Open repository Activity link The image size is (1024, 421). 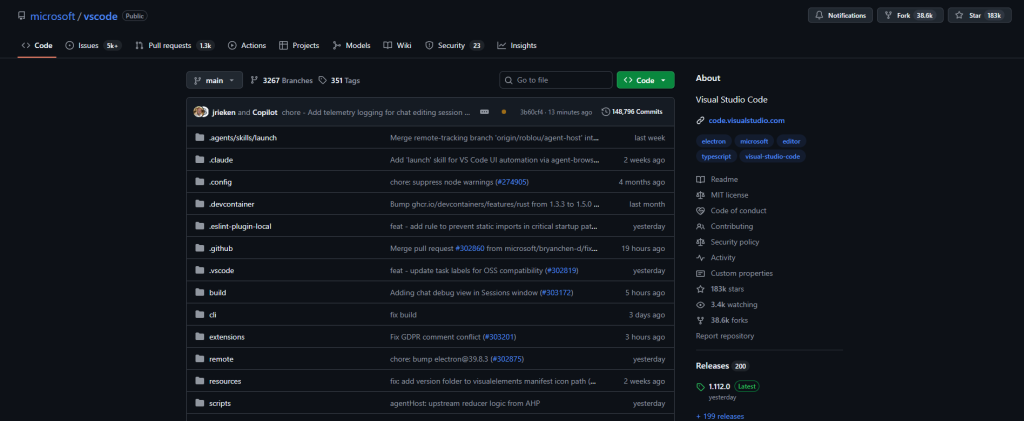pyautogui.click(x=716, y=258)
